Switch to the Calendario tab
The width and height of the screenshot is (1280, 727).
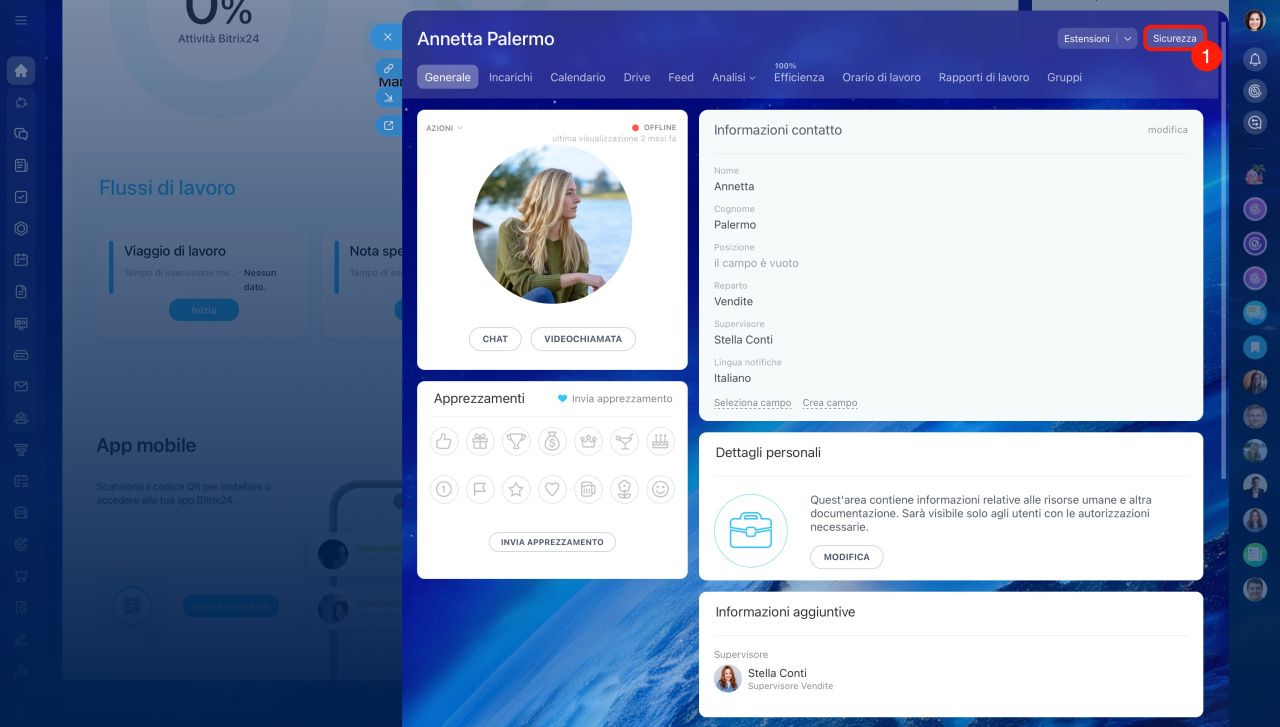point(577,77)
